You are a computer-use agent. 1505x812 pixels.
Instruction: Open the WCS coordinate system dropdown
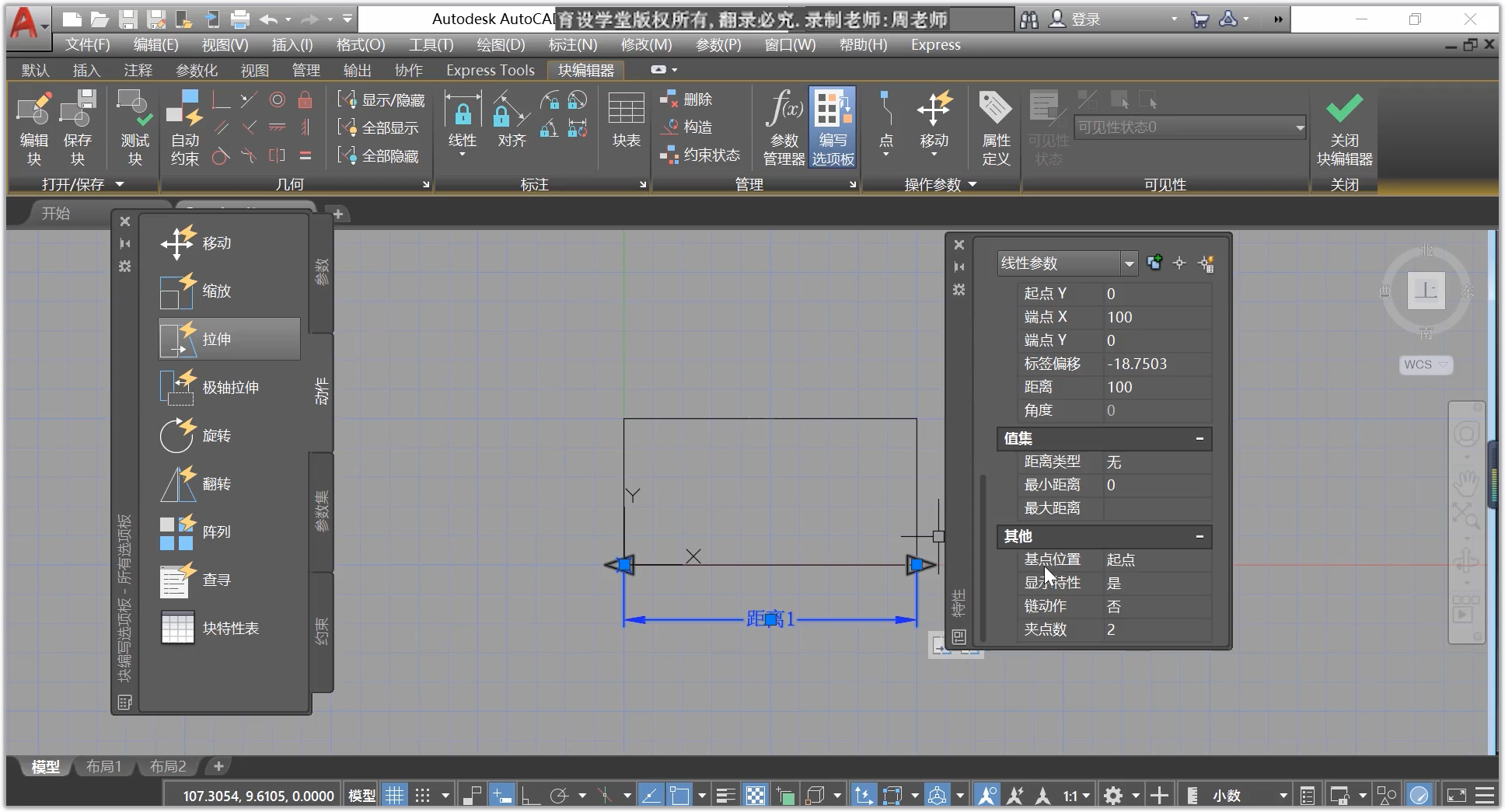coord(1426,364)
